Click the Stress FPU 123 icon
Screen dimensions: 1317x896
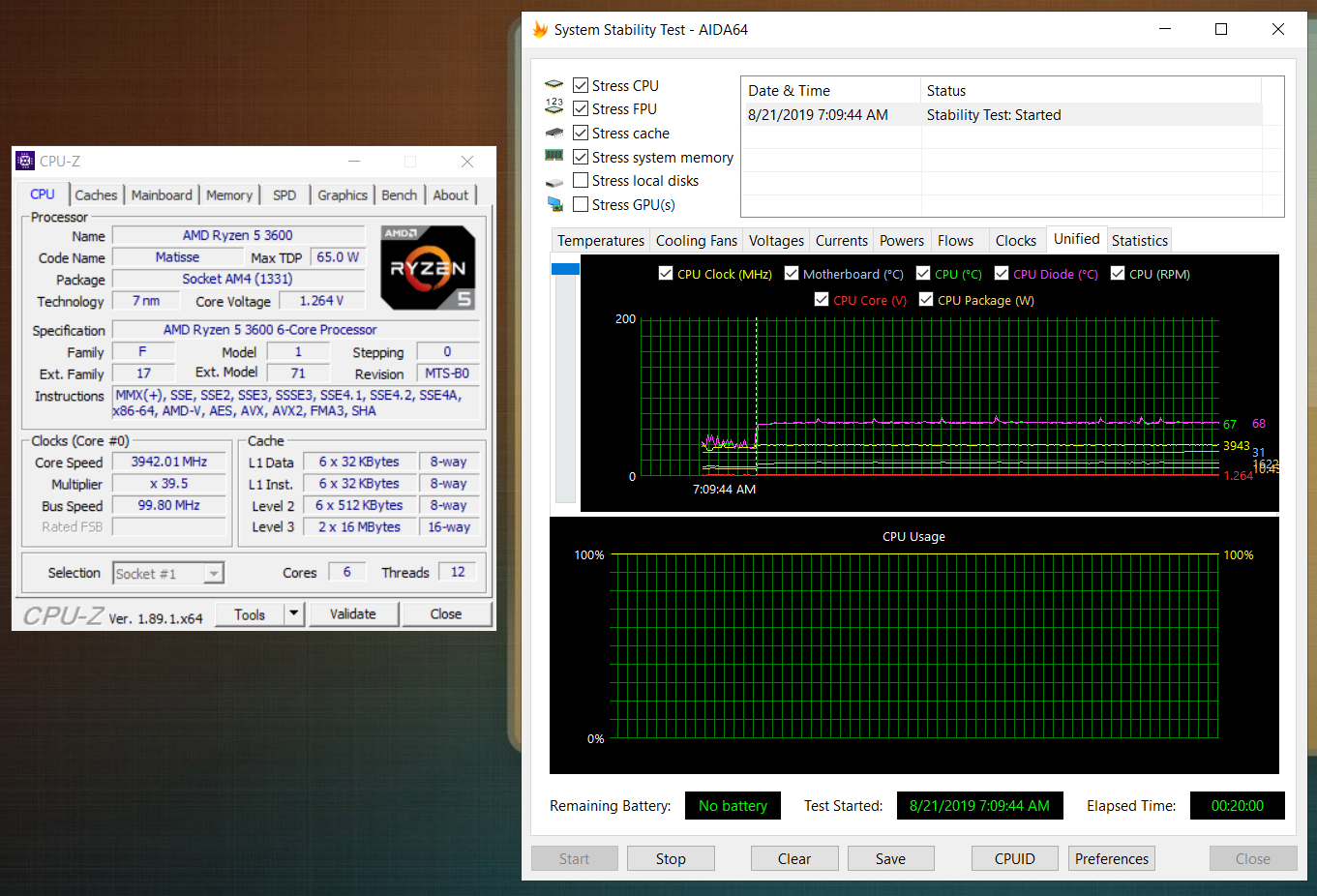(x=554, y=106)
